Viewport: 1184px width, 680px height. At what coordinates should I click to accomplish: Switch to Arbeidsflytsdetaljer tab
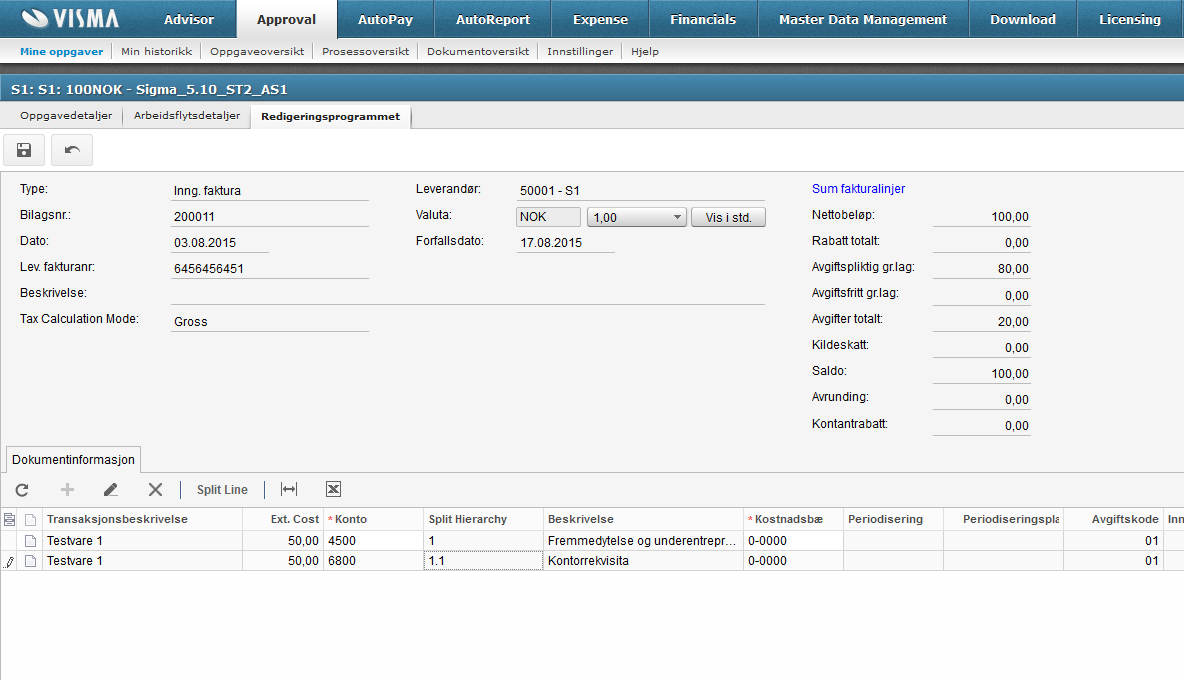187,115
